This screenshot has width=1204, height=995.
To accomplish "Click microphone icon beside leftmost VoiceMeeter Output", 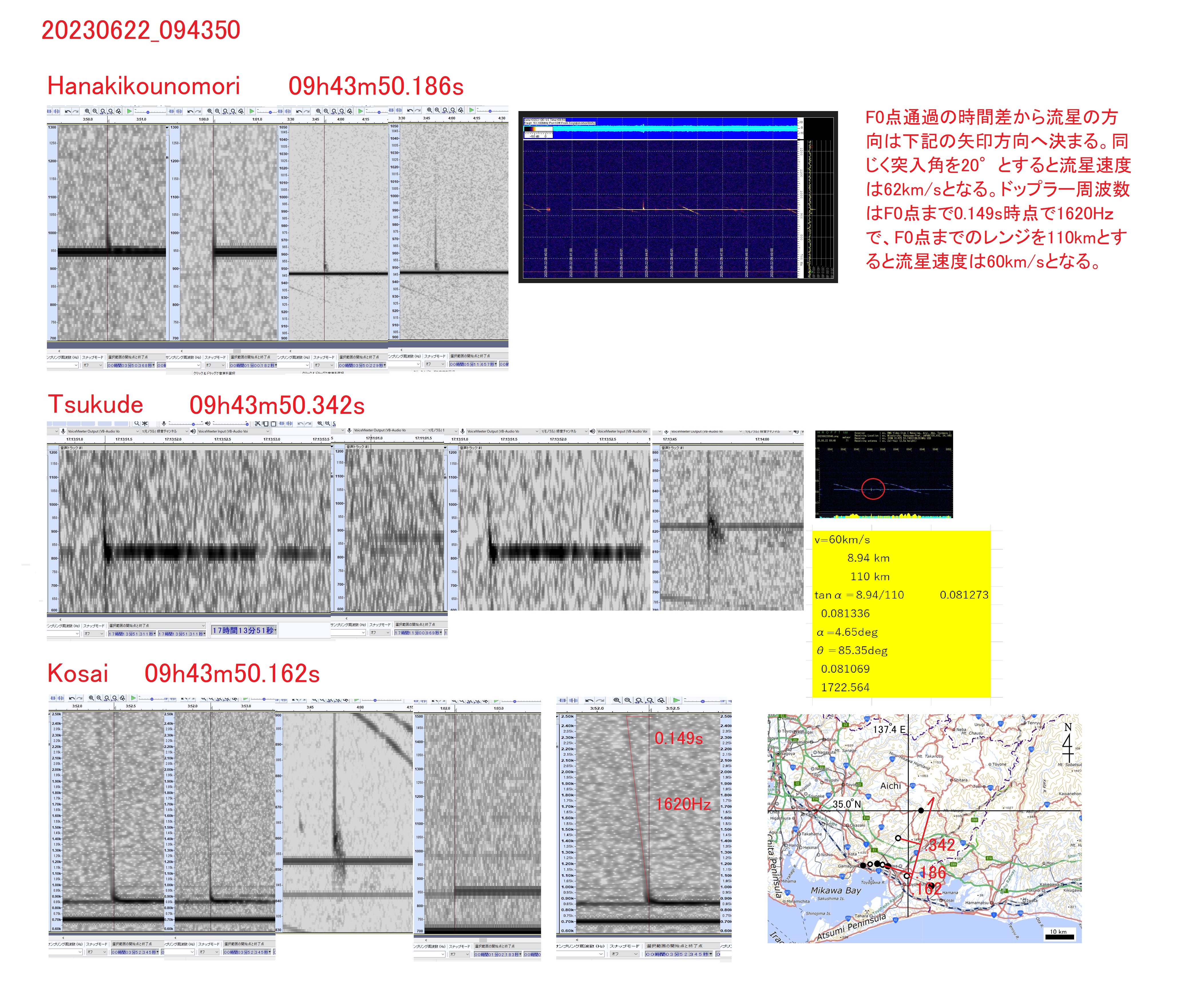I will (63, 432).
